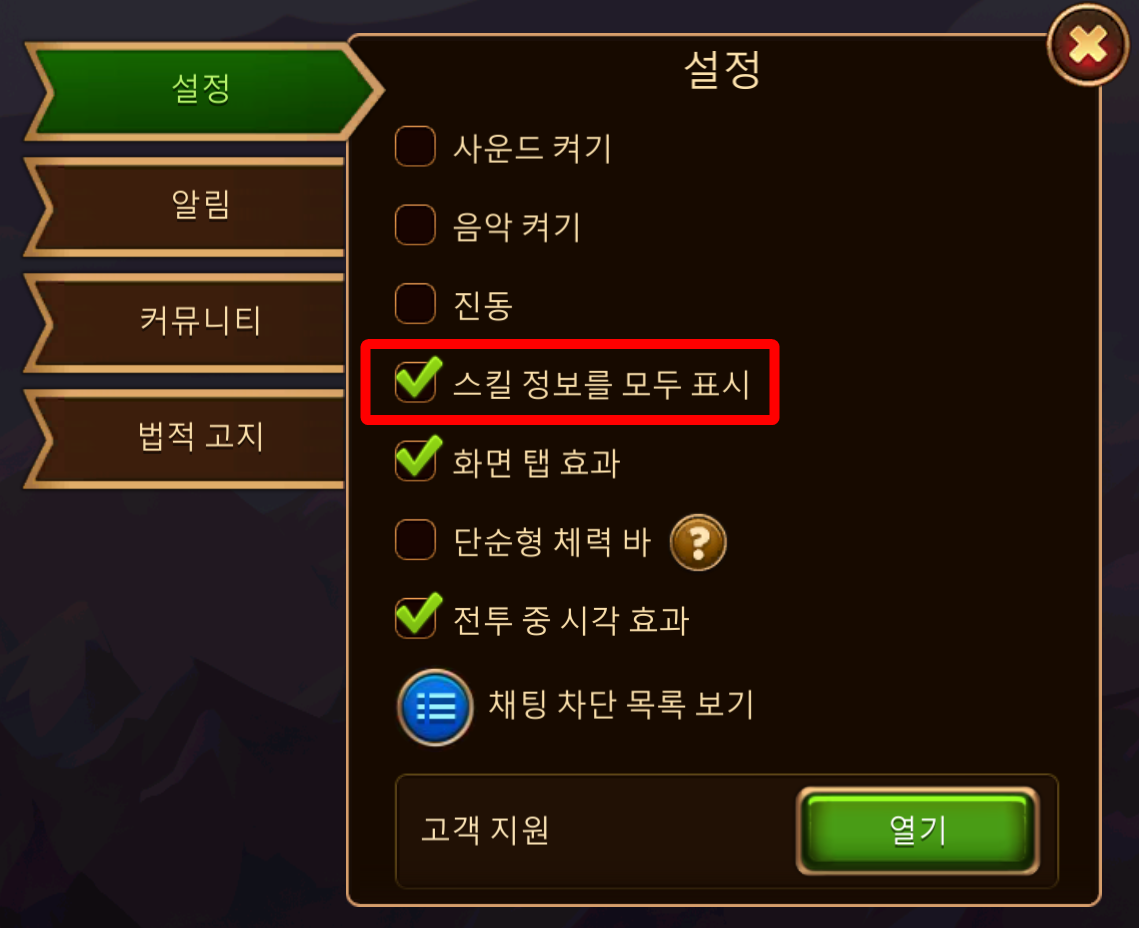Close settings with the red X icon
Image resolution: width=1139 pixels, height=928 pixels.
(1087, 45)
